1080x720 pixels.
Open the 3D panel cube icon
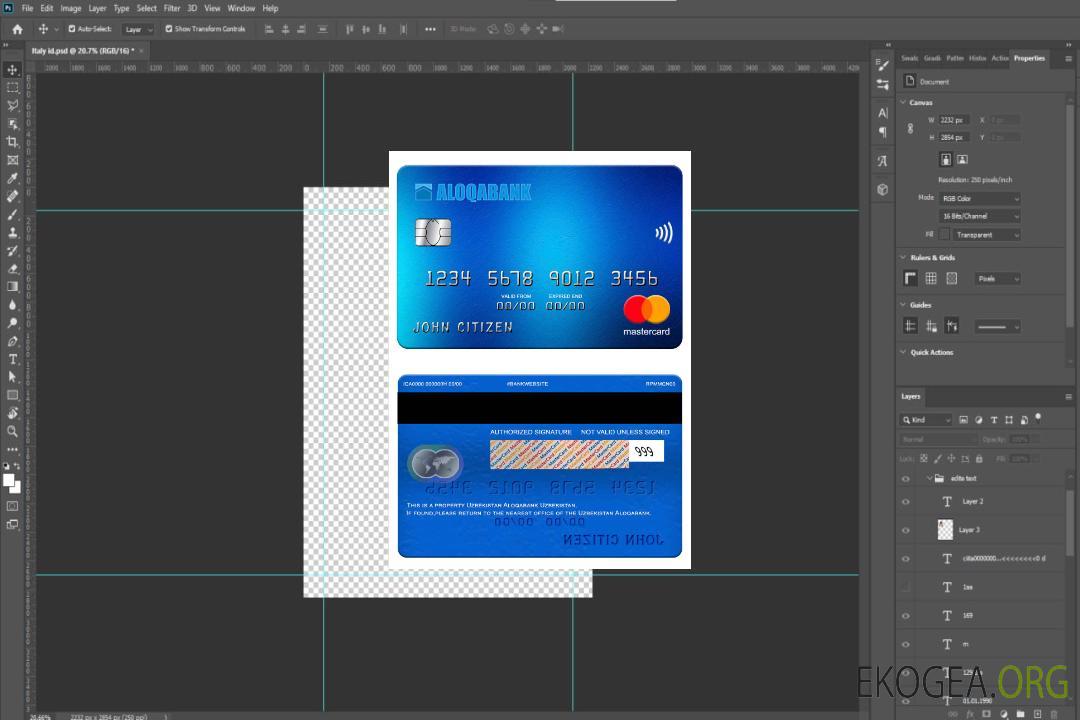tap(882, 189)
